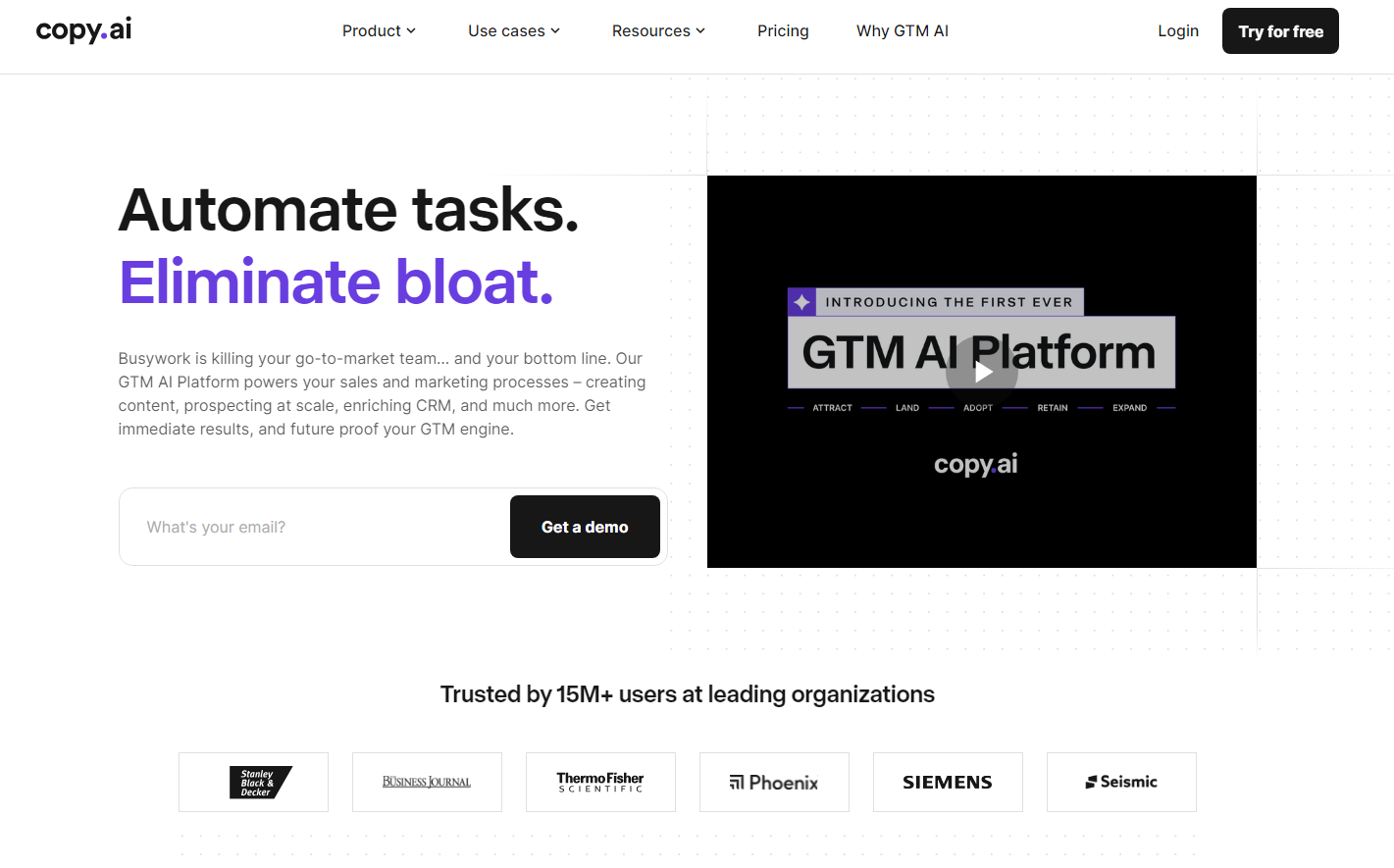This screenshot has width=1394, height=868.
Task: Click the Try for free button
Action: click(1280, 31)
